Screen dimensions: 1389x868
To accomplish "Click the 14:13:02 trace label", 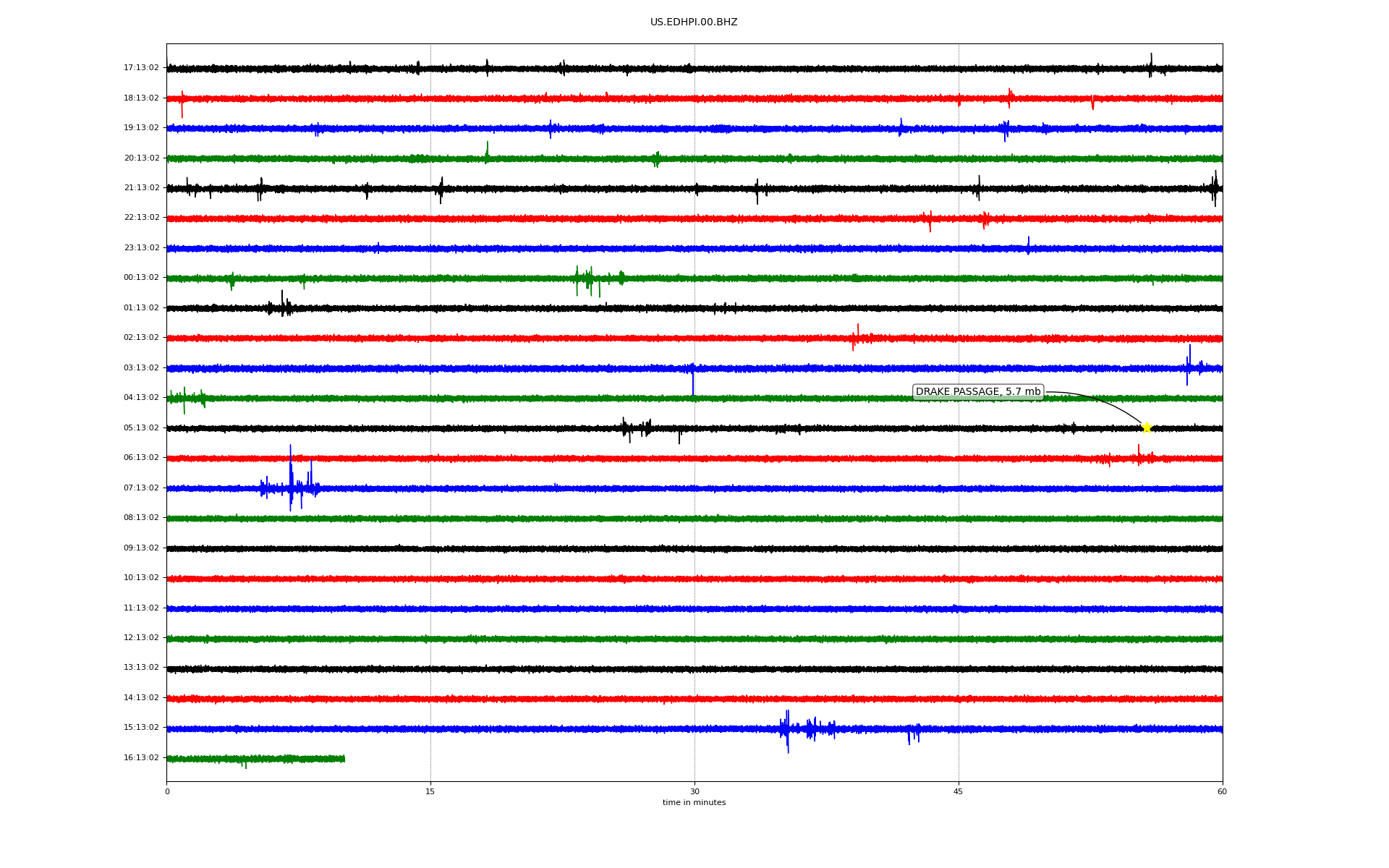I will pyautogui.click(x=141, y=698).
